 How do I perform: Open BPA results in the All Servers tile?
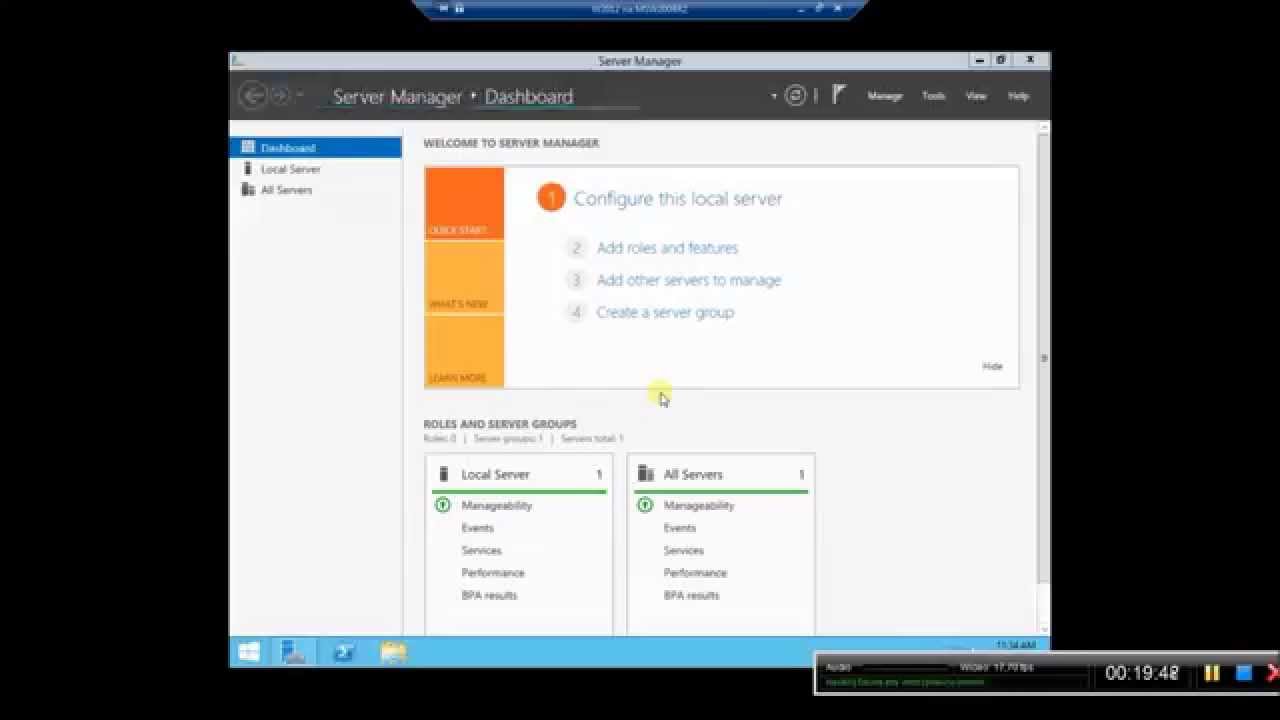(x=691, y=595)
